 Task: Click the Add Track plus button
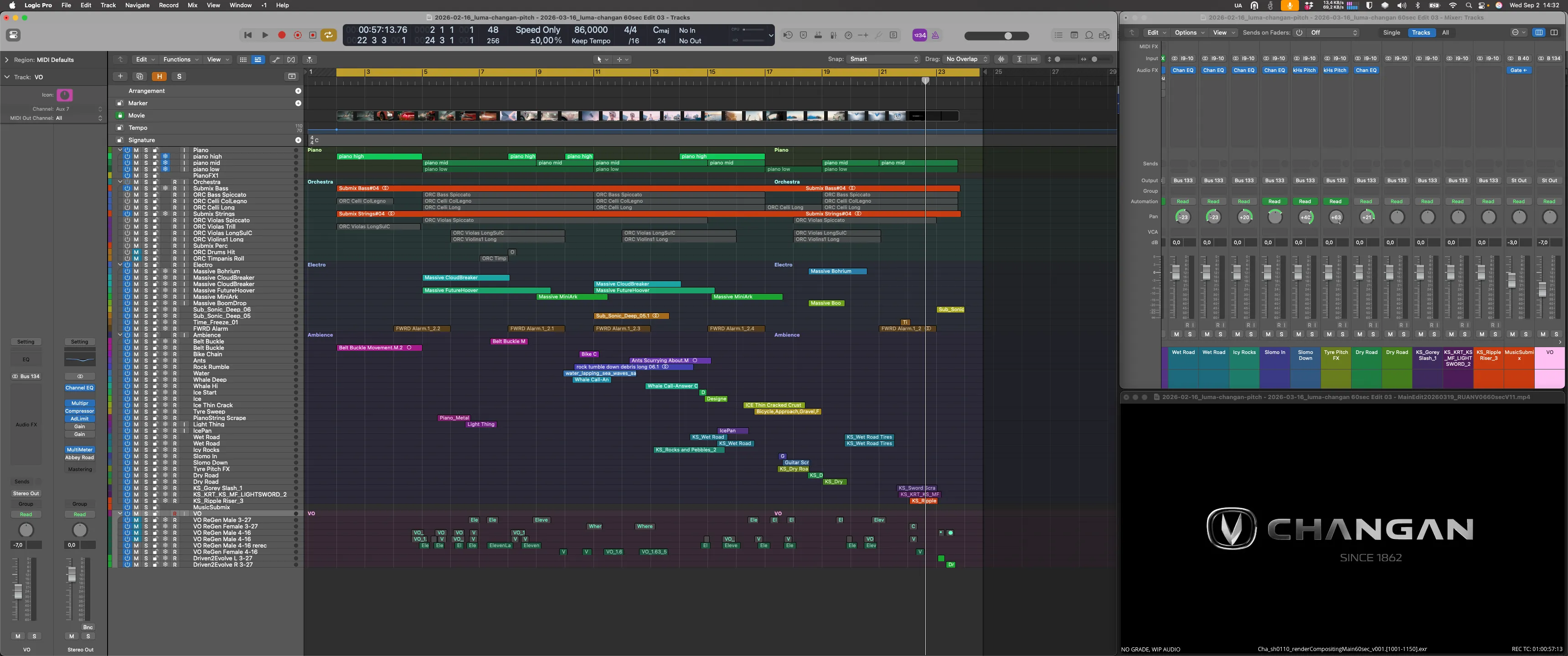[120, 76]
